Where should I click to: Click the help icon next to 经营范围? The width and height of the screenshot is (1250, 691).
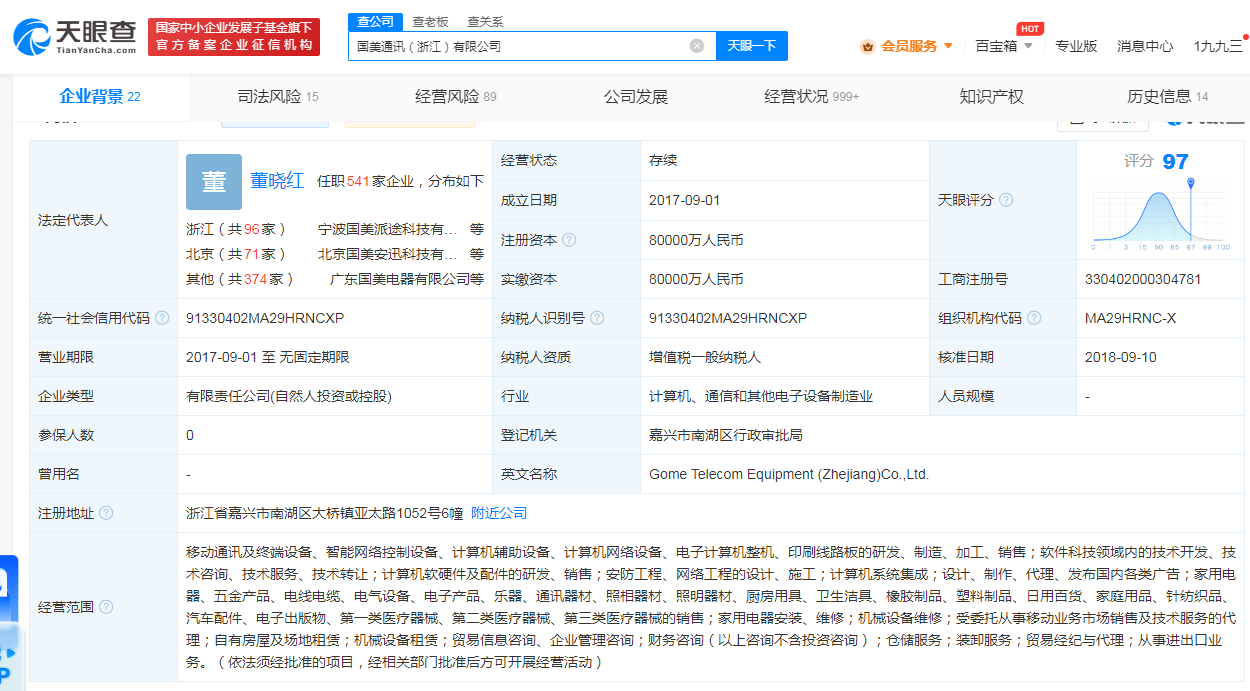click(x=106, y=607)
